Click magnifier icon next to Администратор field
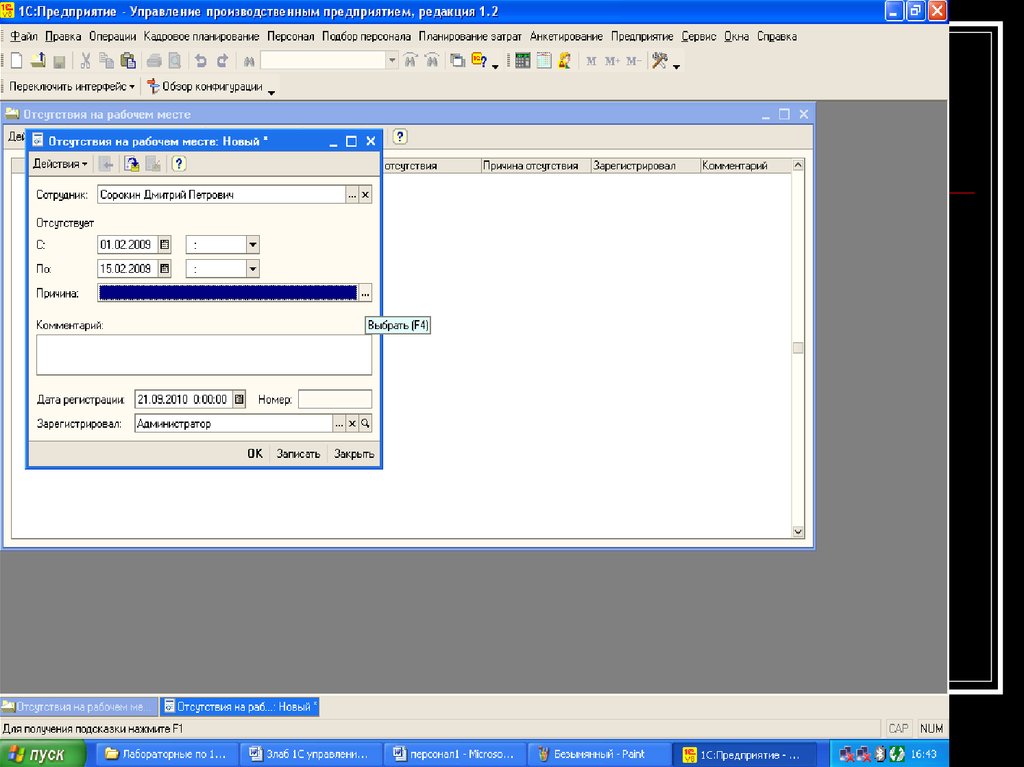Screen dimensions: 1024x767 coord(365,424)
